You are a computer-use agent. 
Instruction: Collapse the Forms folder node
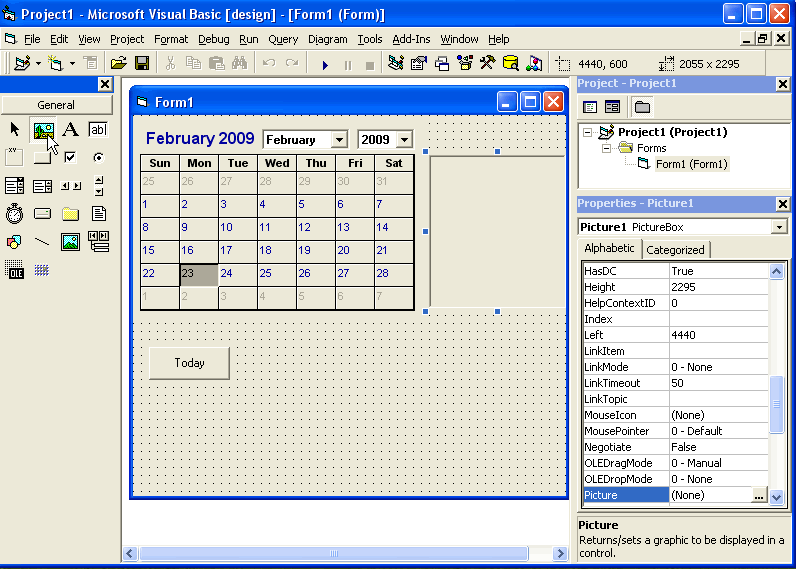tap(606, 148)
